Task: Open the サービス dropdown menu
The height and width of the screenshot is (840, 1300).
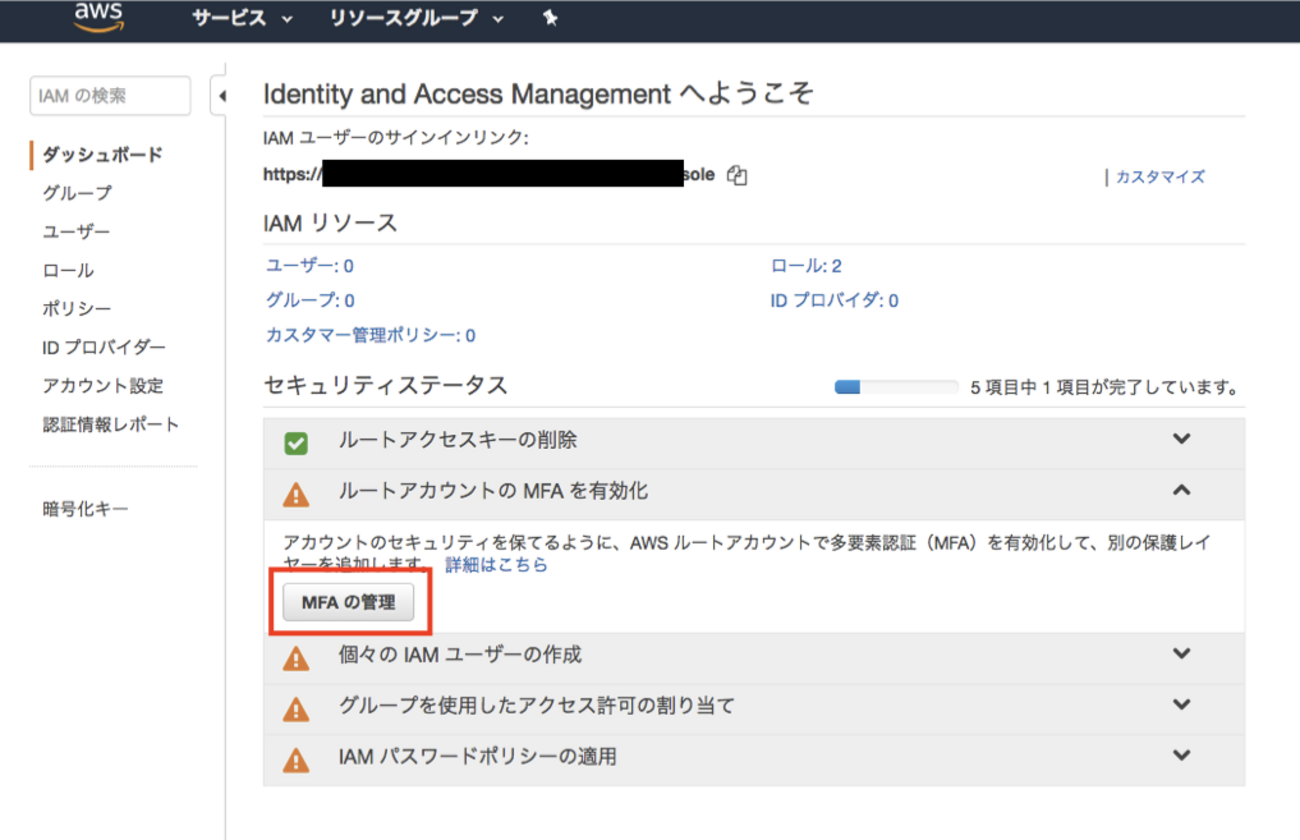Action: [x=242, y=18]
